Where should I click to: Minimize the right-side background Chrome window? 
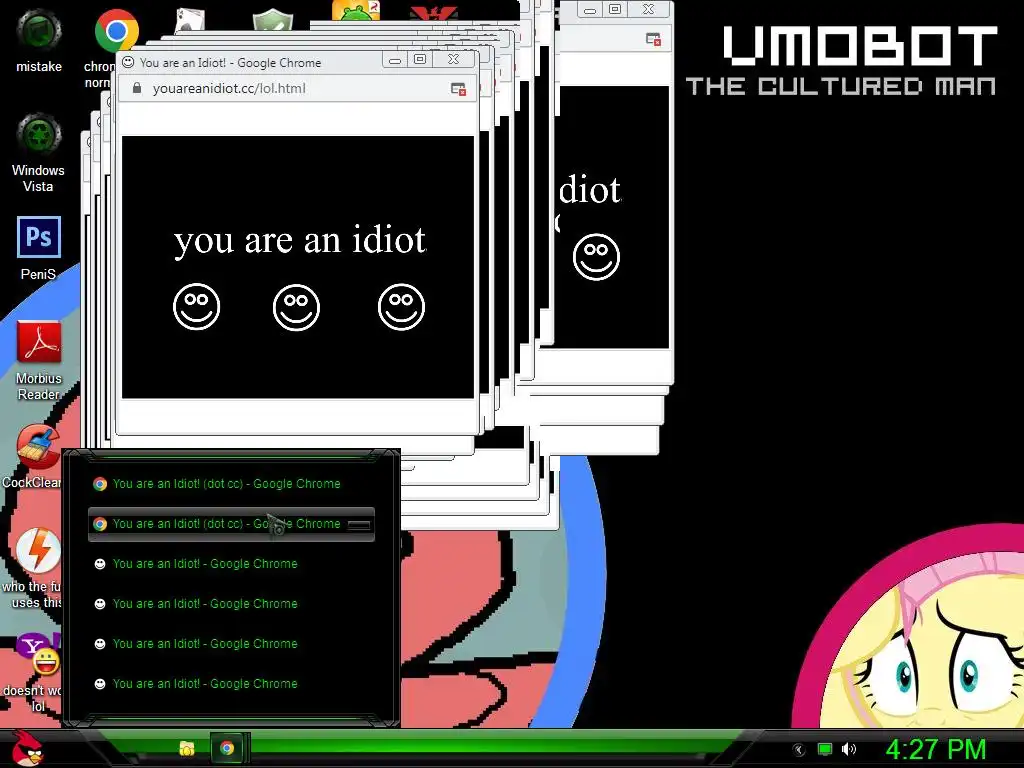[590, 10]
